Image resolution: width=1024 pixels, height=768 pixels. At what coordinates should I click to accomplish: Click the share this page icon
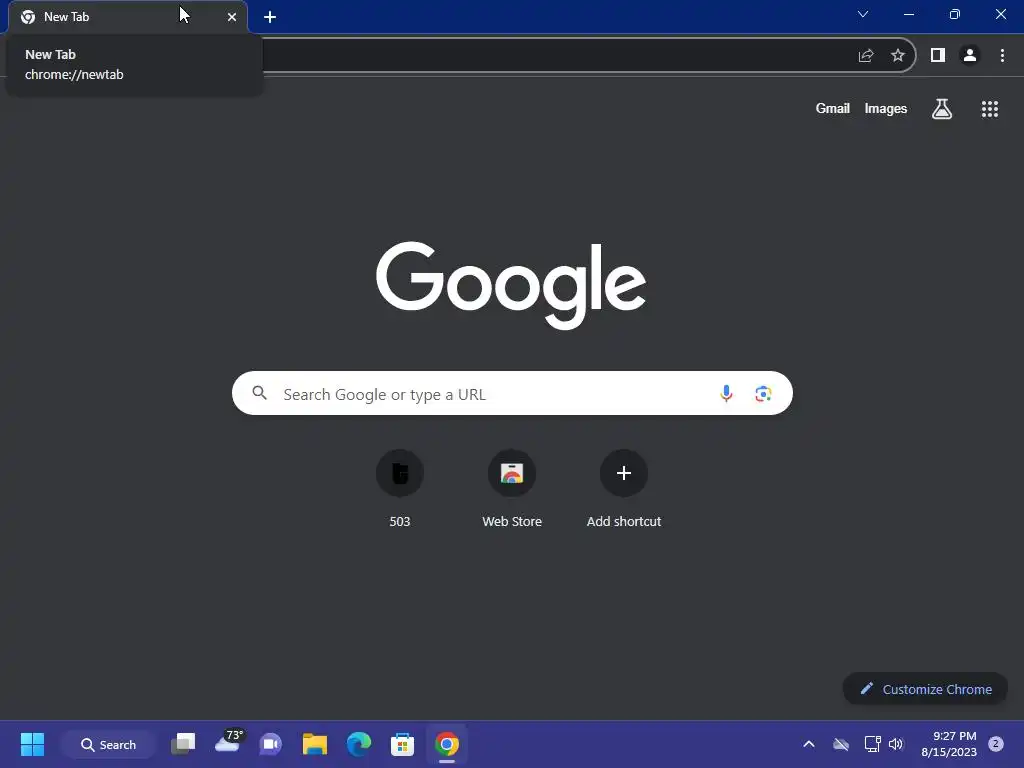point(866,56)
